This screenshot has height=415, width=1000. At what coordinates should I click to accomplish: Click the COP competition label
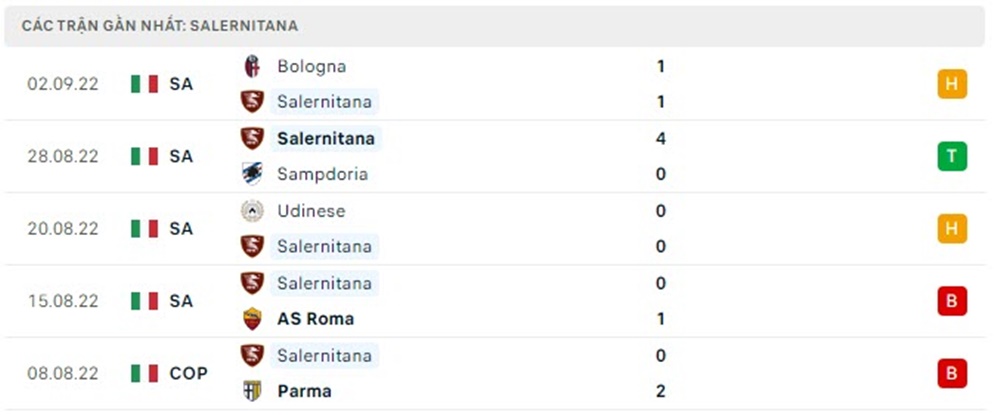click(x=188, y=373)
